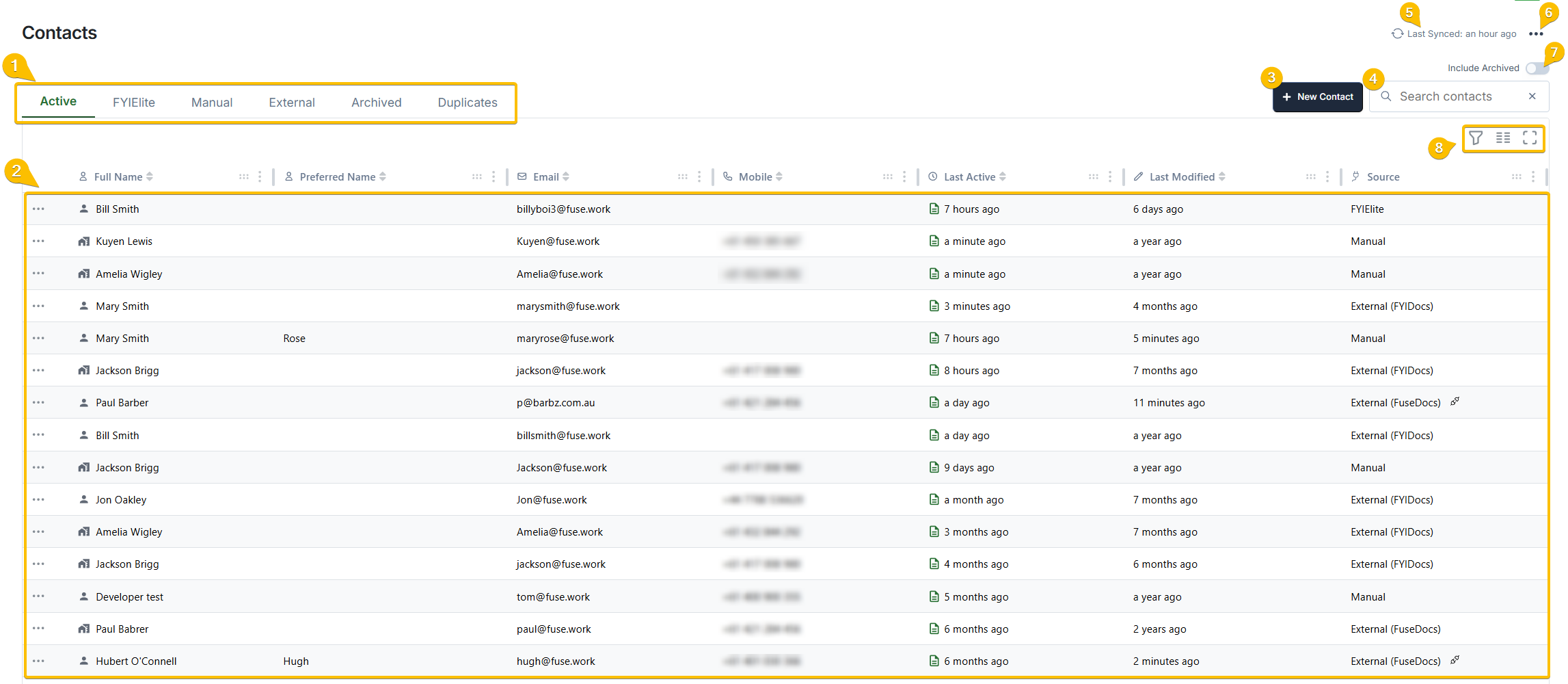Sort by the Full Name column
Screen dimensions: 1568x684
150,176
